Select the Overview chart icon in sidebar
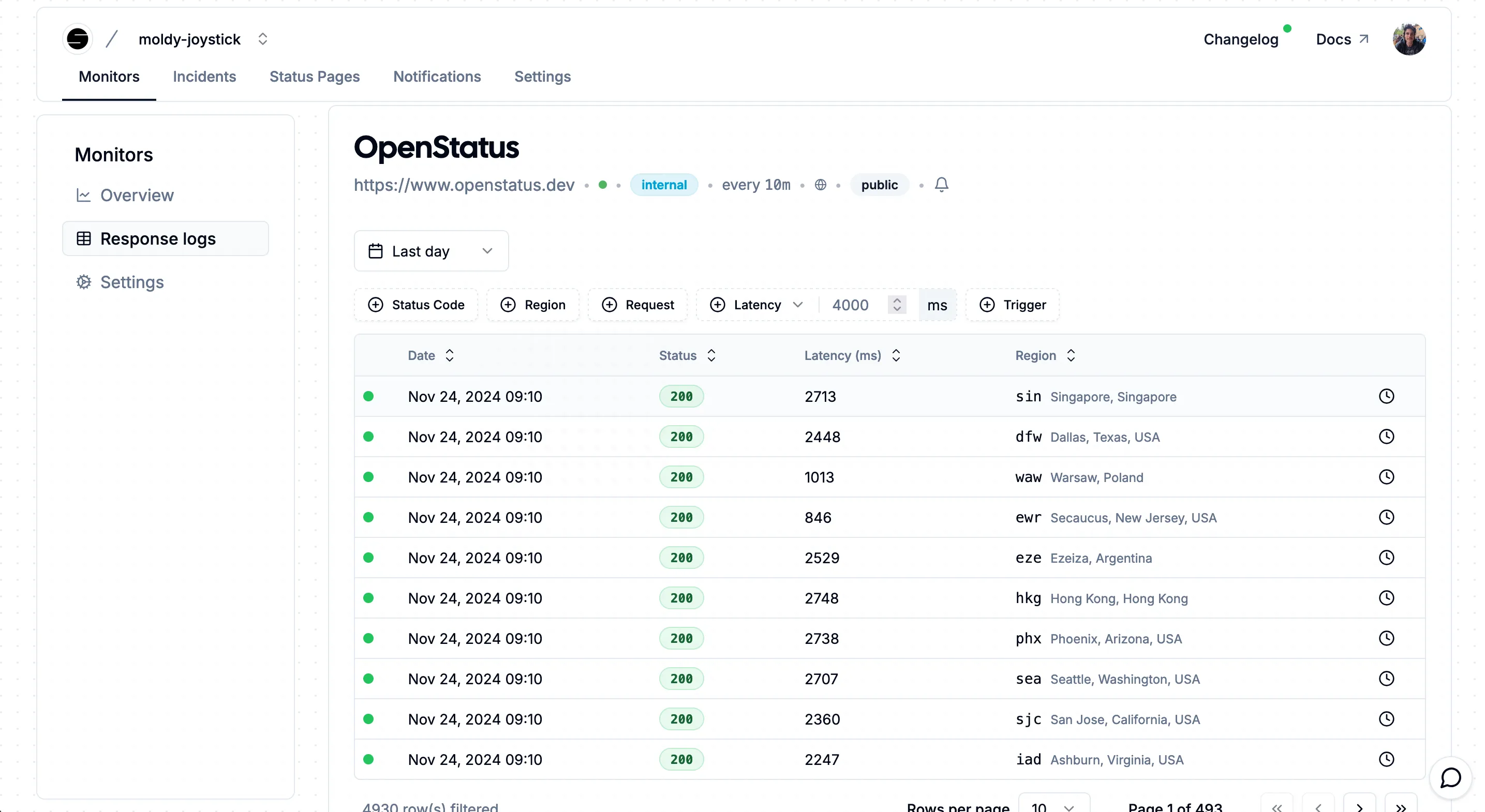The image size is (1485, 812). tap(84, 195)
